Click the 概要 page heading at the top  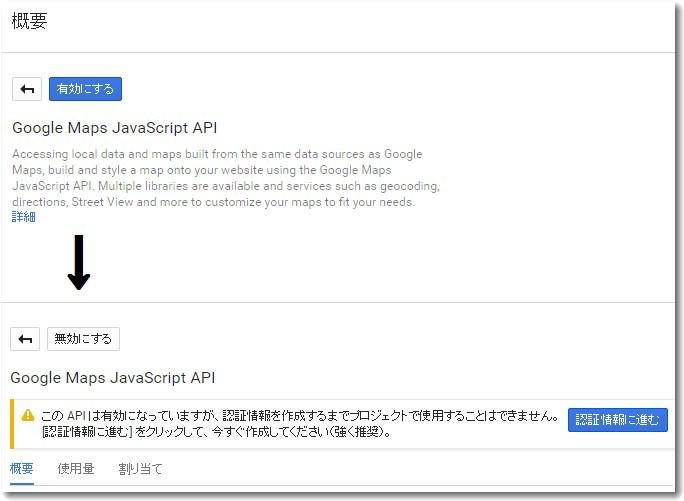(29, 21)
